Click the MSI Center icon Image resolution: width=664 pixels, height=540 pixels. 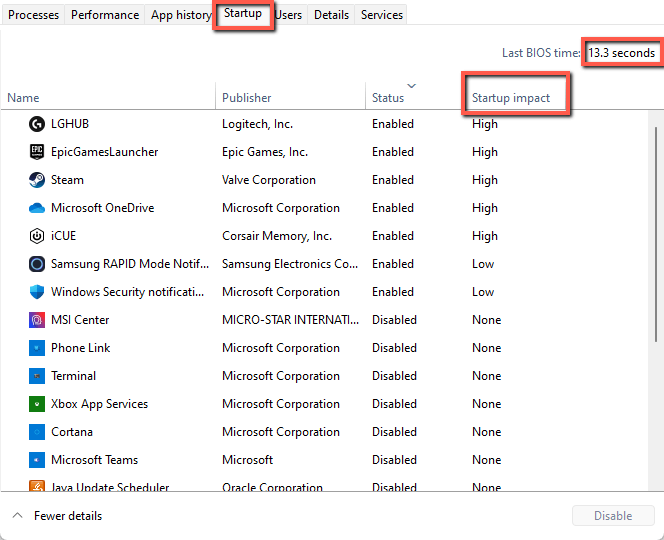tap(37, 320)
